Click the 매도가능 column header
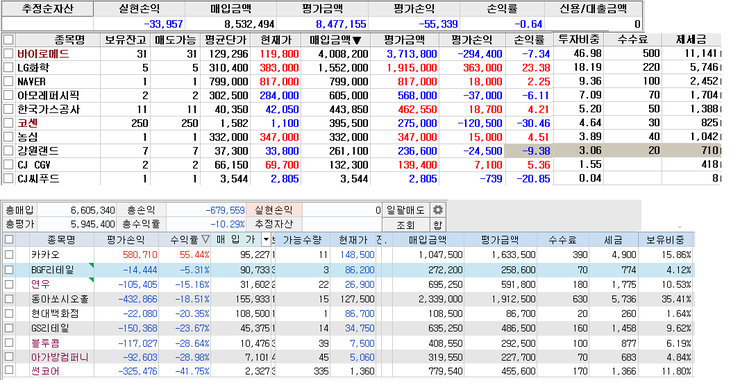 176,40
